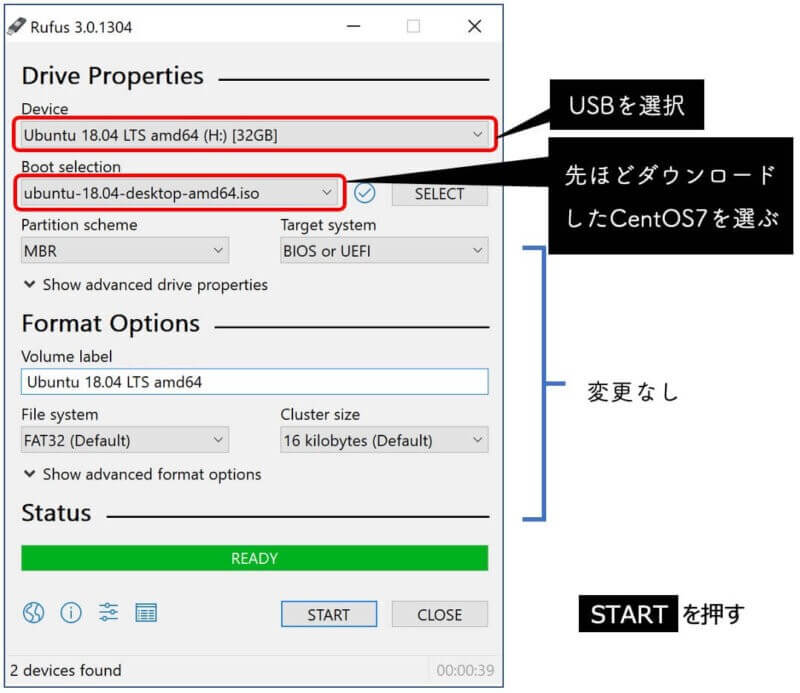The height and width of the screenshot is (693, 800).
Task: Click the Rufus USB icon in title bar
Action: point(16,27)
